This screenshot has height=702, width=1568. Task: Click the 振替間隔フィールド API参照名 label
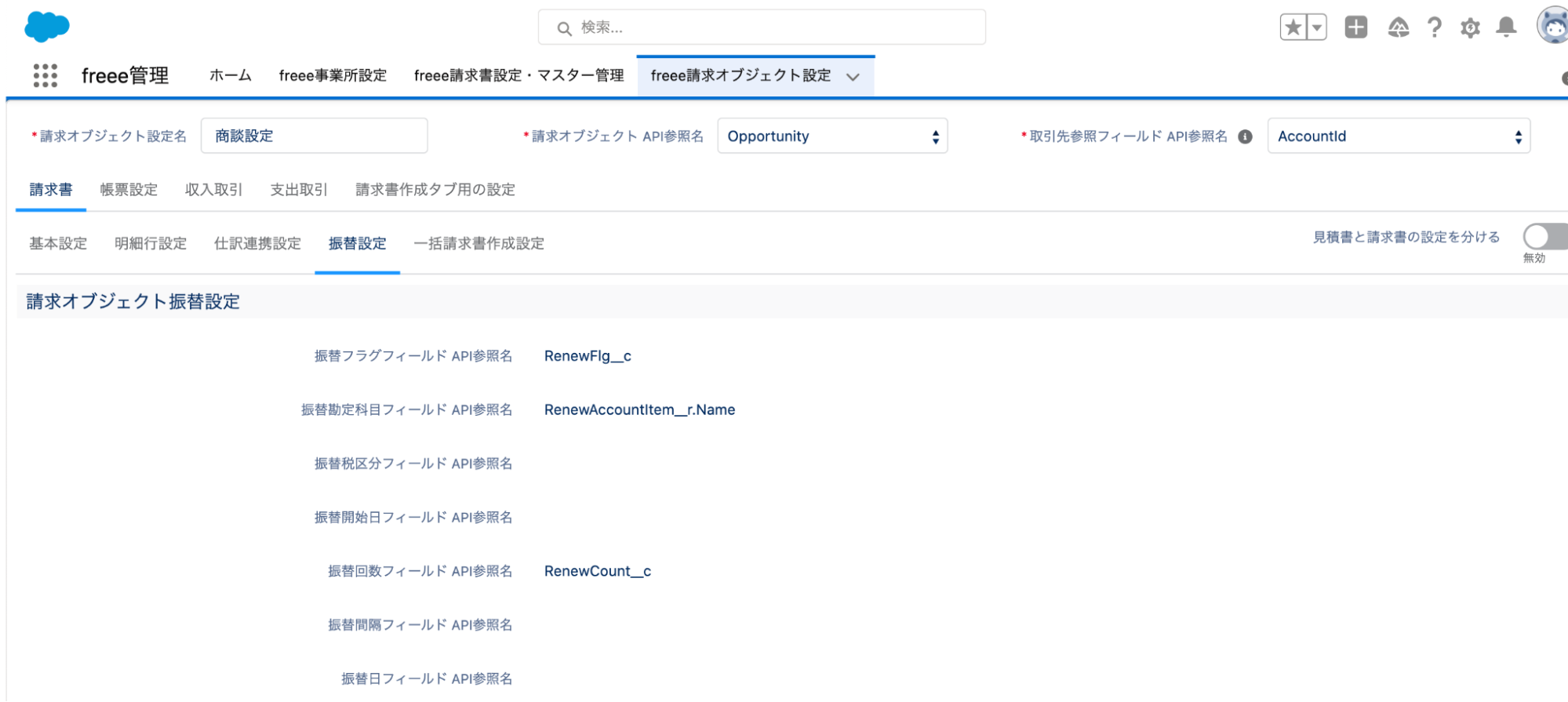pyautogui.click(x=420, y=624)
